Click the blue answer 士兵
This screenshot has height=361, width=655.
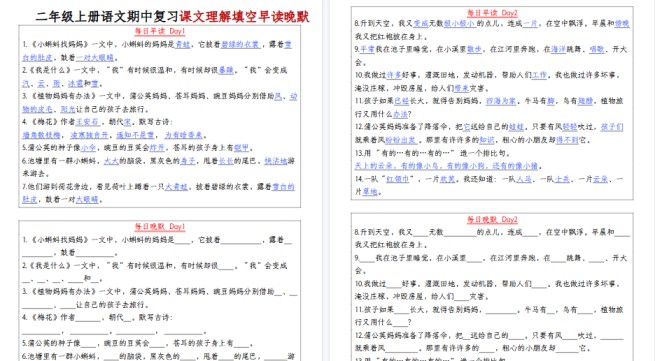(x=562, y=179)
